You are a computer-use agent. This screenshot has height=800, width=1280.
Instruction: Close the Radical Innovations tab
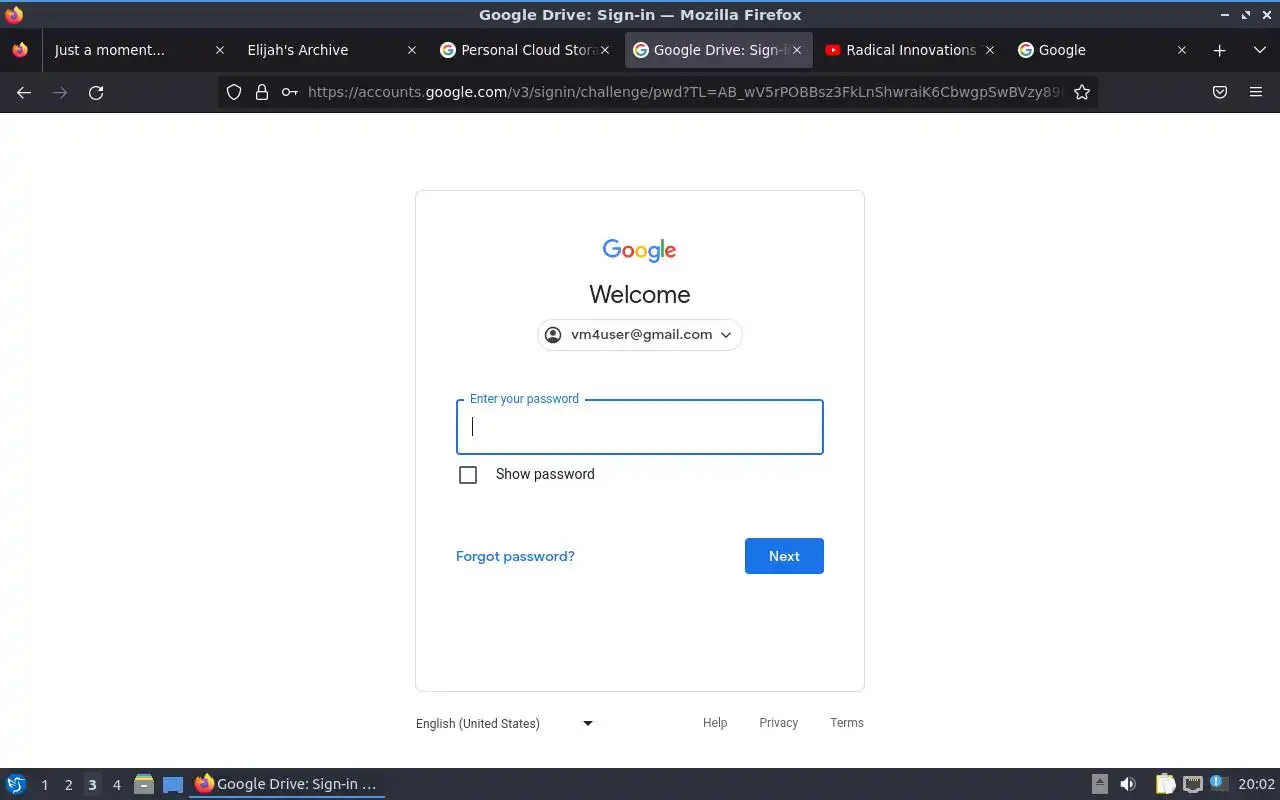pos(990,50)
